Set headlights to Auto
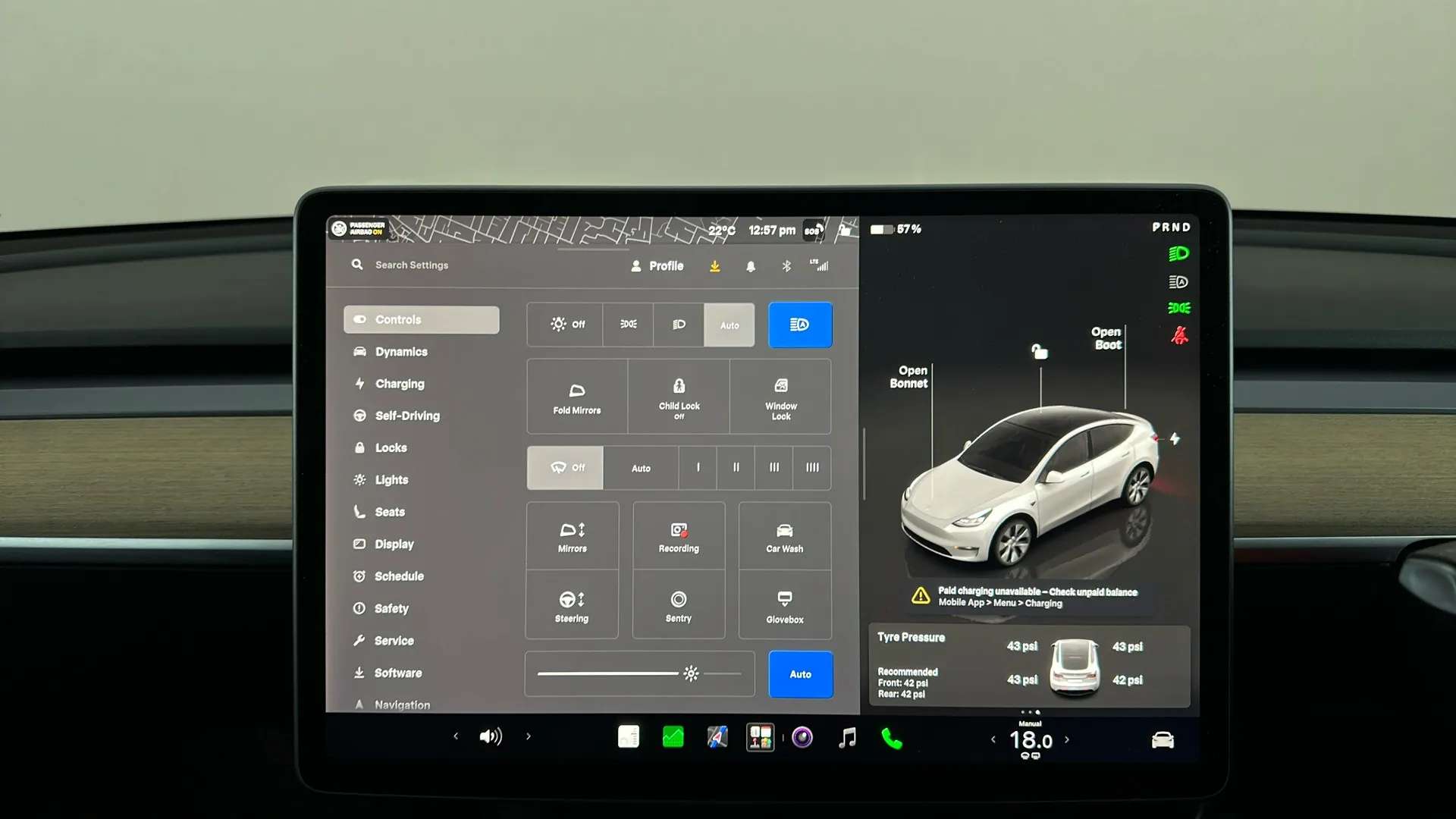The image size is (1456, 819). point(730,325)
